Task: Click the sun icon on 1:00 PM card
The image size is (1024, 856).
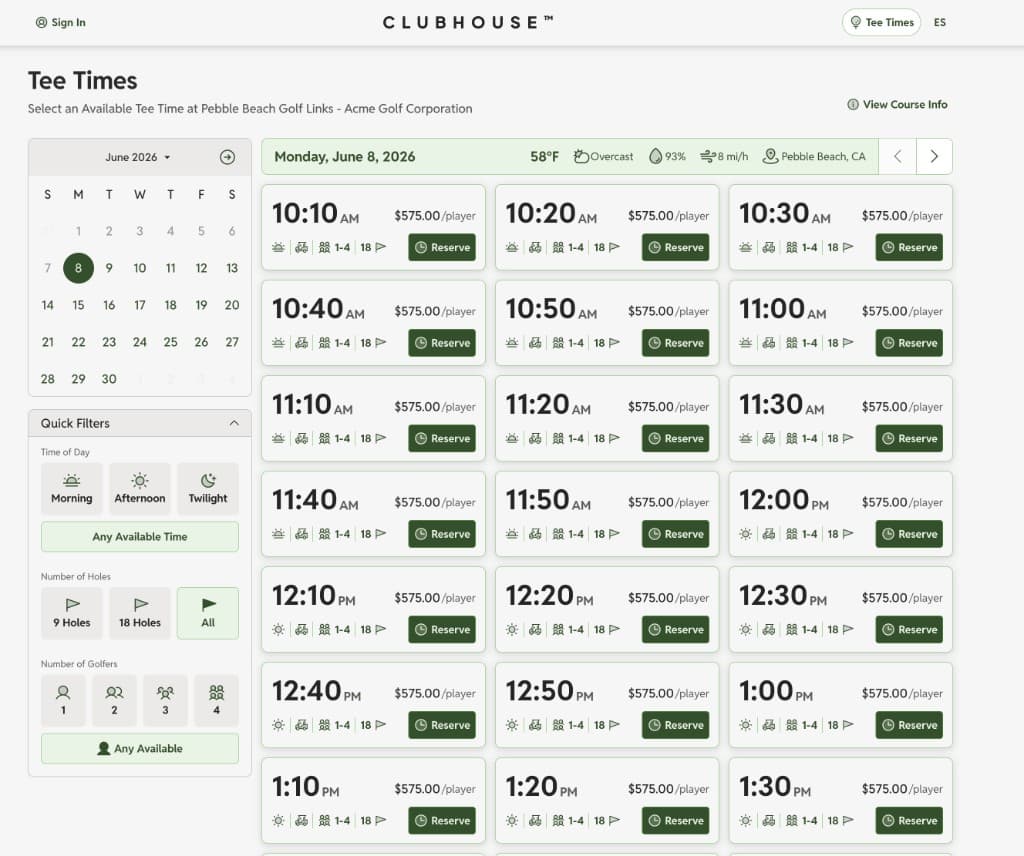Action: 745,725
